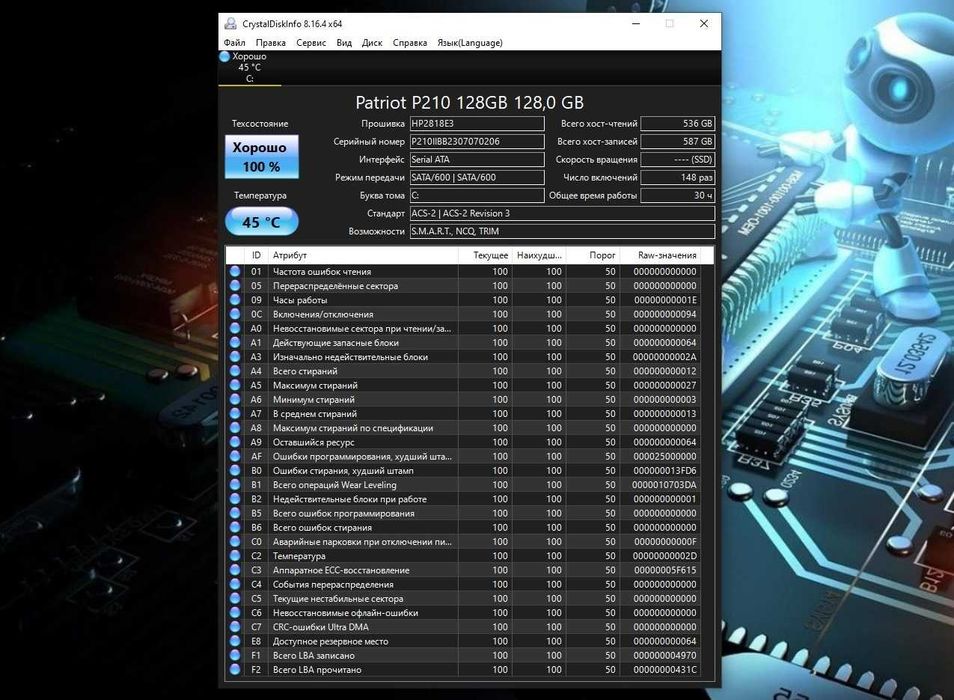Click status circle of attribute 09 Часы работы

(x=235, y=300)
